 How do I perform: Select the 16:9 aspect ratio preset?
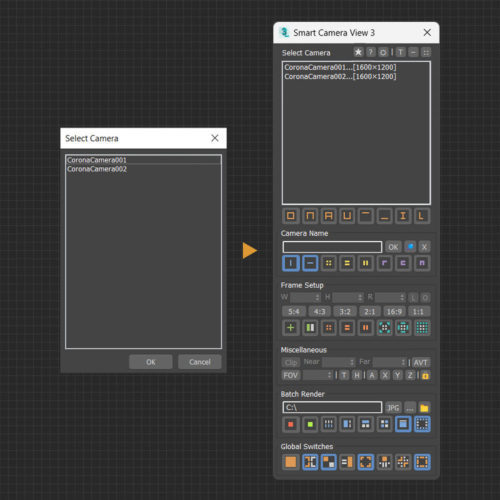pyautogui.click(x=394, y=311)
